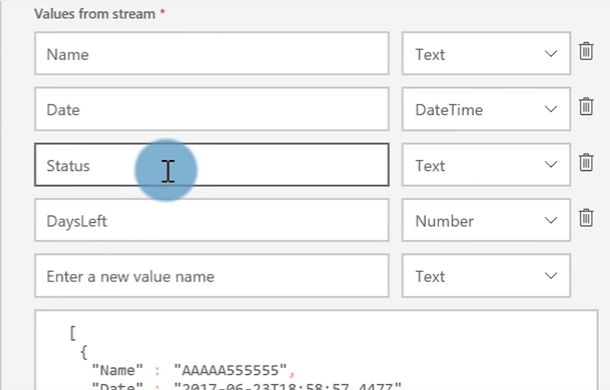Click the 'Values from stream' label
This screenshot has height=390, width=610.
click(95, 14)
